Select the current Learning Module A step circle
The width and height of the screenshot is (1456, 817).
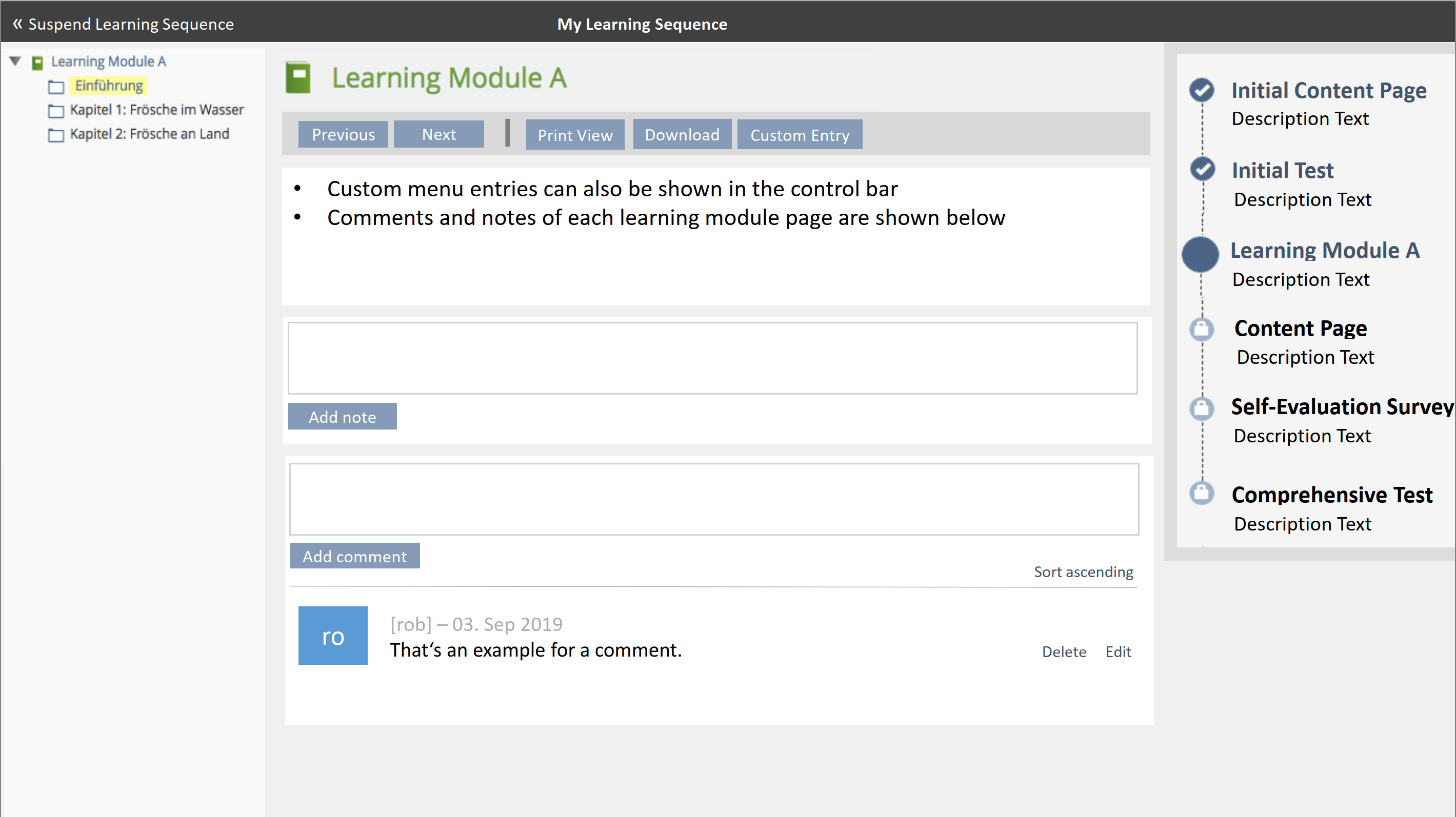tap(1200, 254)
